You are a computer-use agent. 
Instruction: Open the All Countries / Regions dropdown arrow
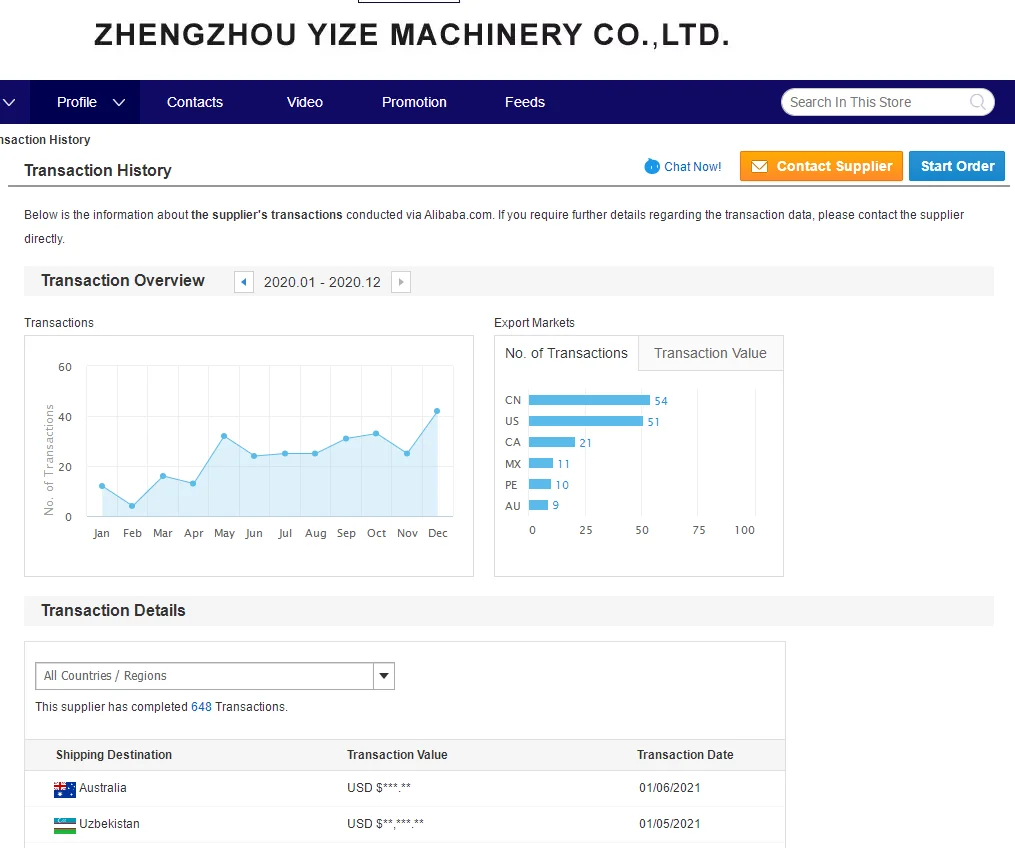pyautogui.click(x=384, y=676)
